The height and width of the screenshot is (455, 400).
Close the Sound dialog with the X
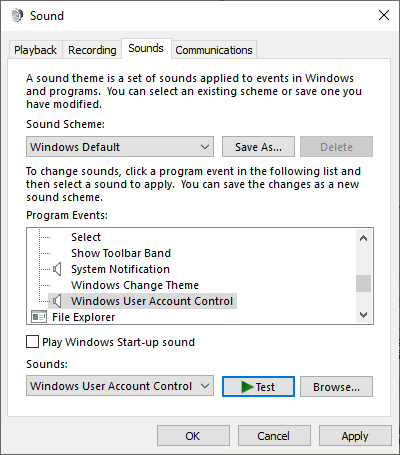384,15
